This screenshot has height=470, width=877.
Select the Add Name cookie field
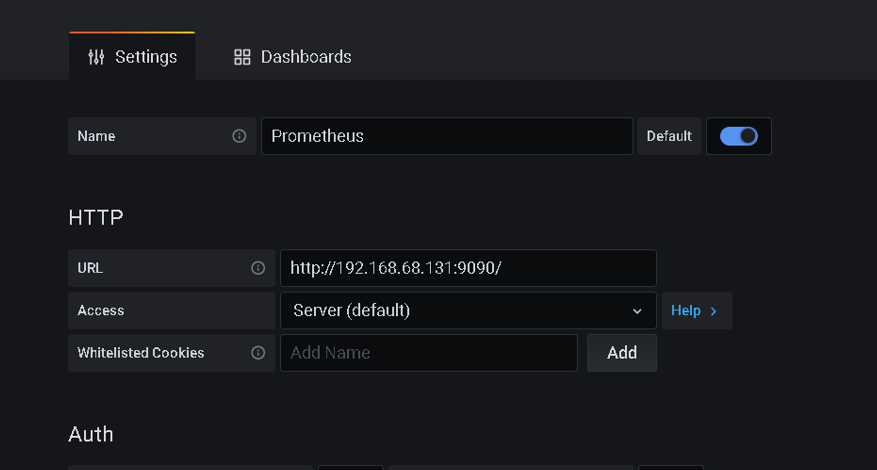click(x=428, y=353)
